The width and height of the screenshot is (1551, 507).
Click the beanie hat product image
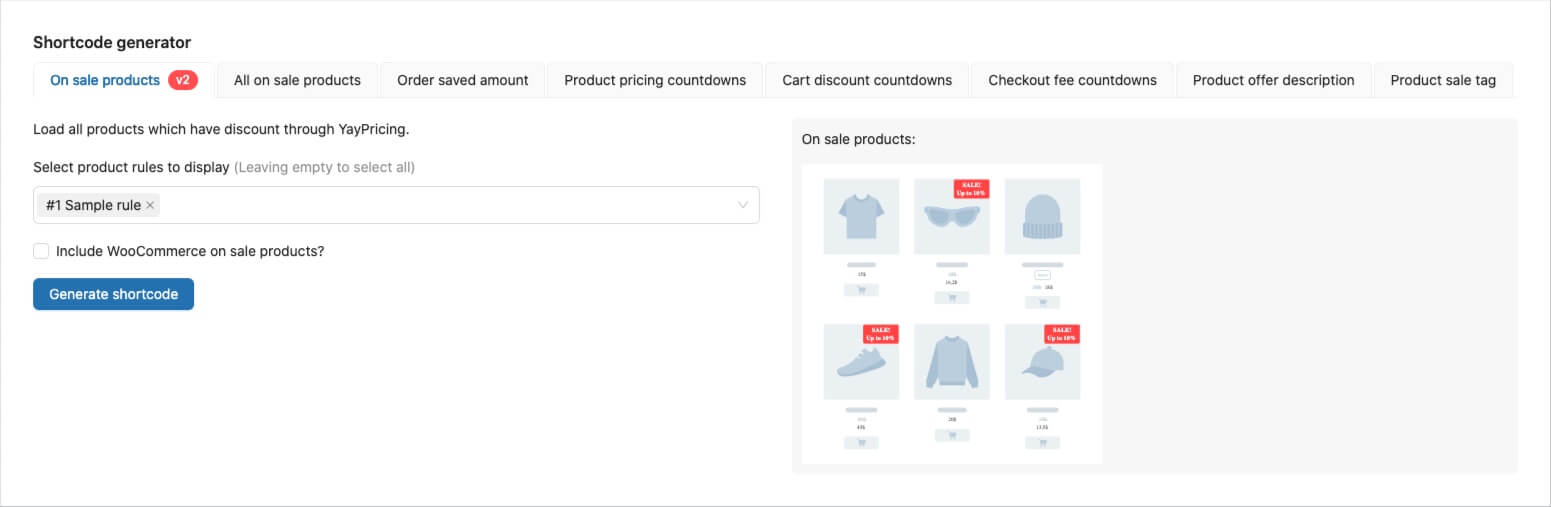[x=1042, y=216]
